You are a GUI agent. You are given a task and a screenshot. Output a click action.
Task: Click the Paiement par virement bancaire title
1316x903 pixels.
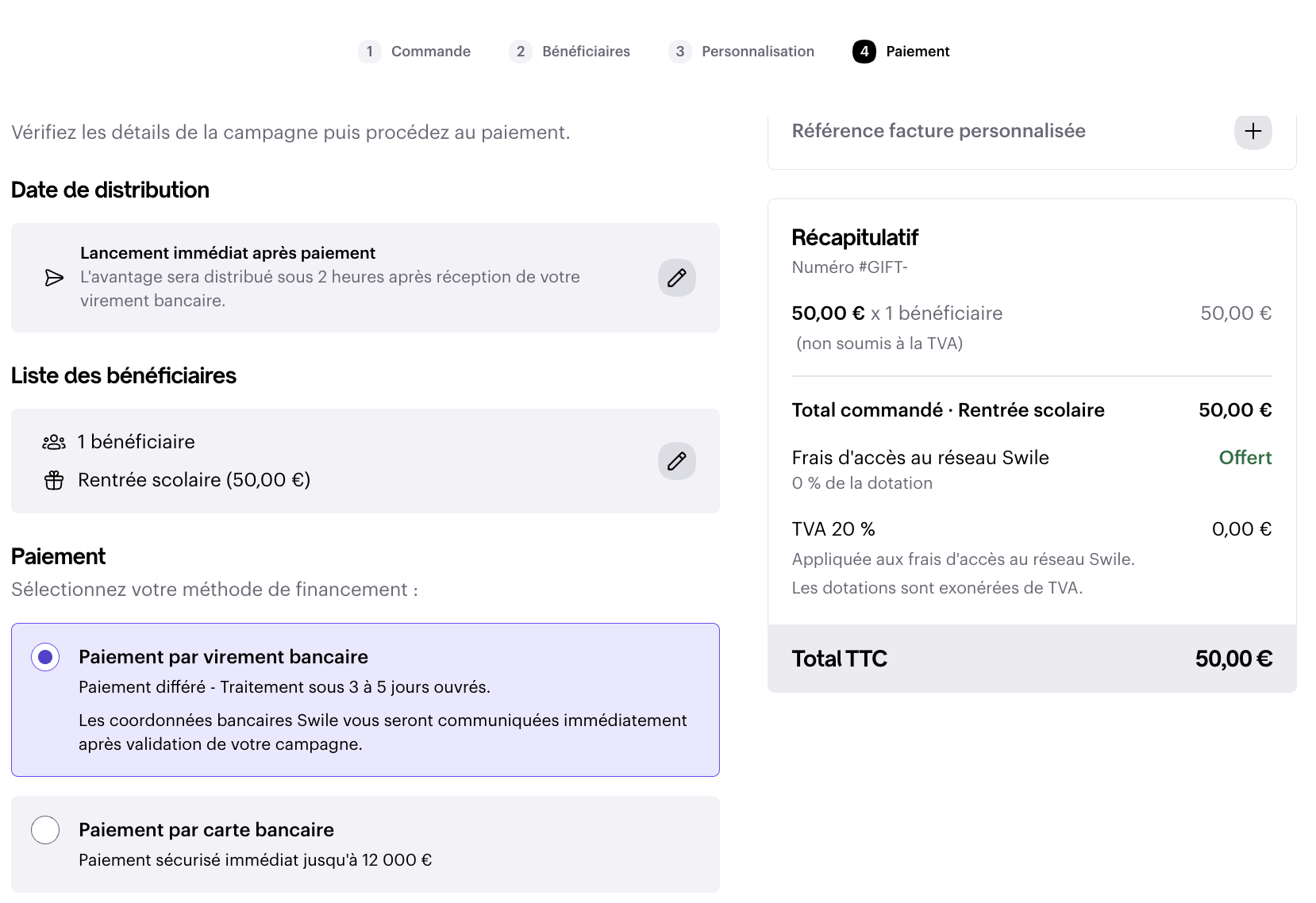tap(224, 657)
